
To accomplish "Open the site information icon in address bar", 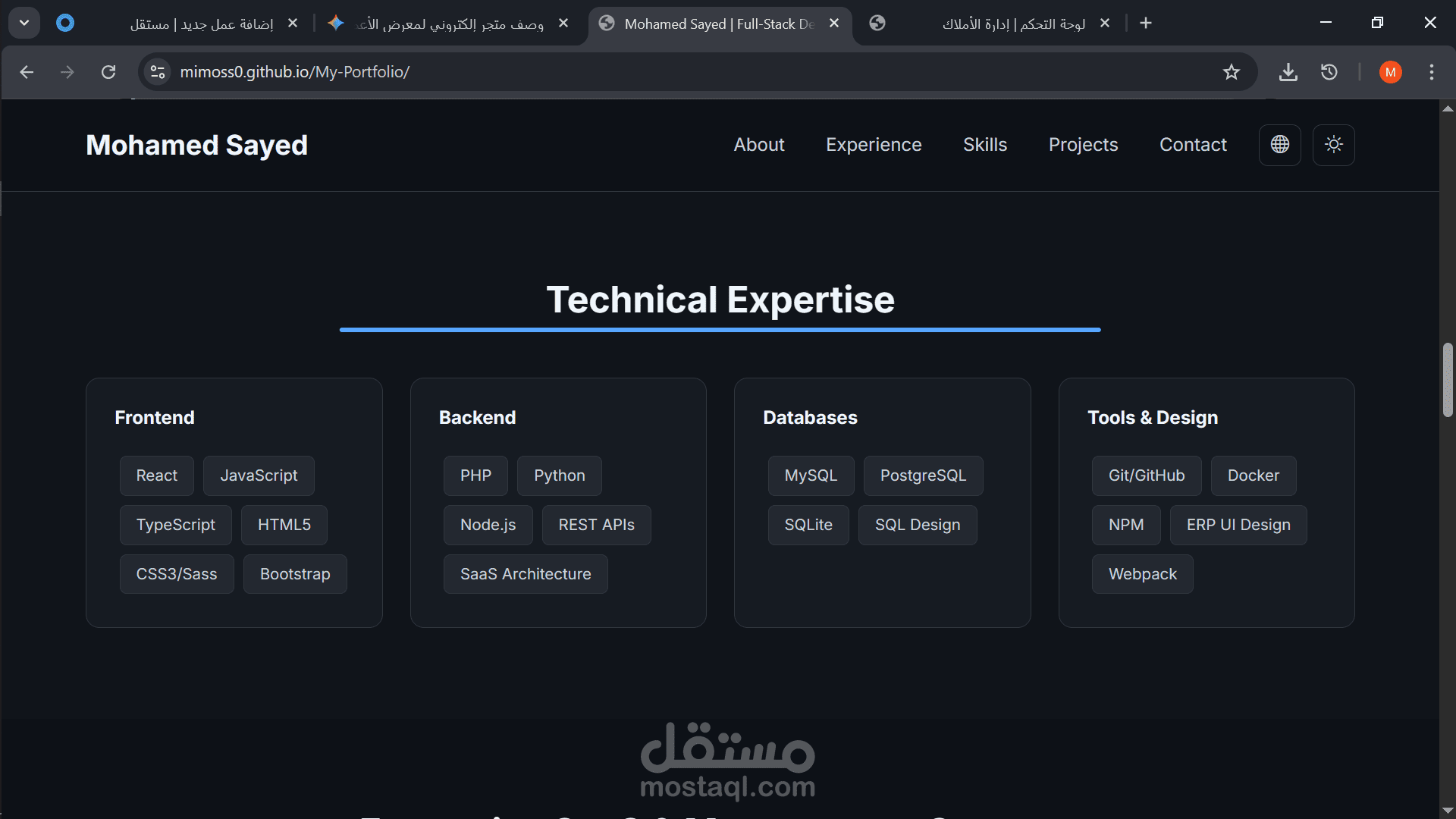I will pos(158,72).
